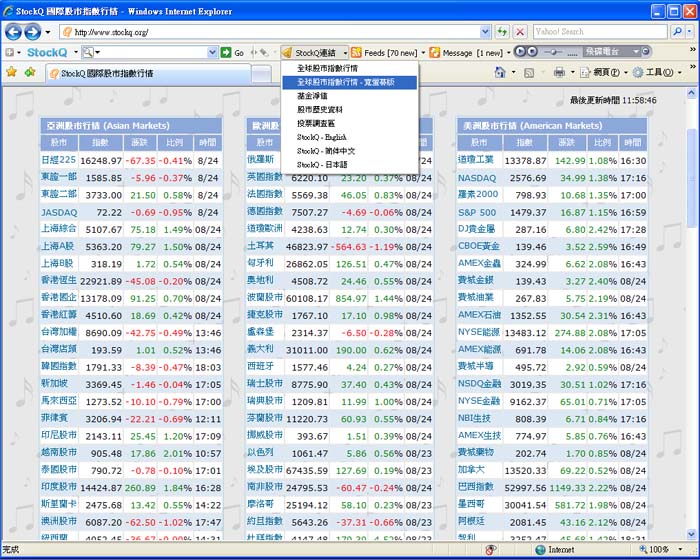Choose 基金淨值 from the dropdown menu
Image resolution: width=700 pixels, height=560 pixels.
pos(350,96)
